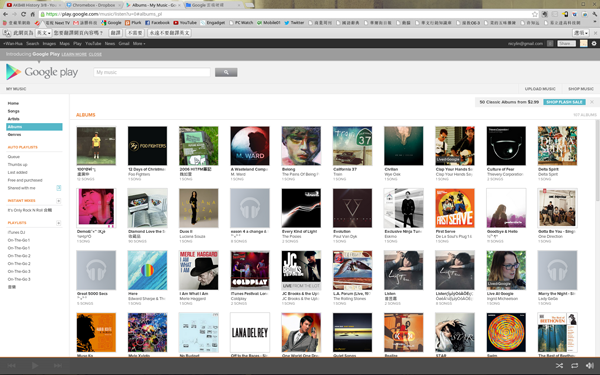Screen dimensions: 600x375
Task: Open the M. Ward album cover
Action: [x=250, y=146]
